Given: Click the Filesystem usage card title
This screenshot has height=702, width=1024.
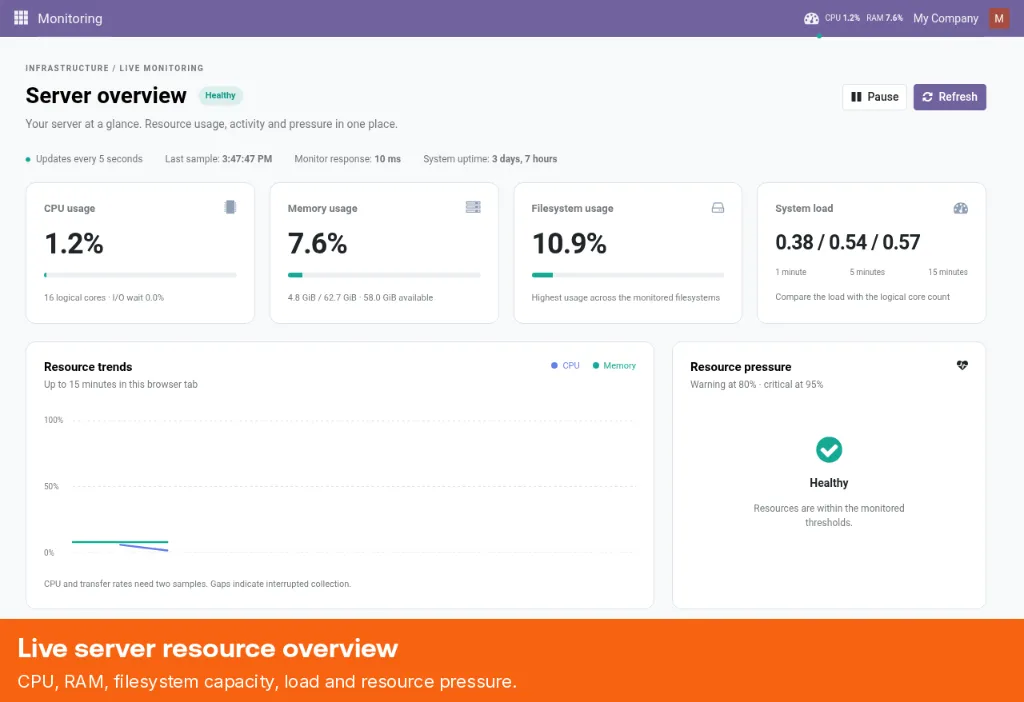Looking at the screenshot, I should coord(572,208).
